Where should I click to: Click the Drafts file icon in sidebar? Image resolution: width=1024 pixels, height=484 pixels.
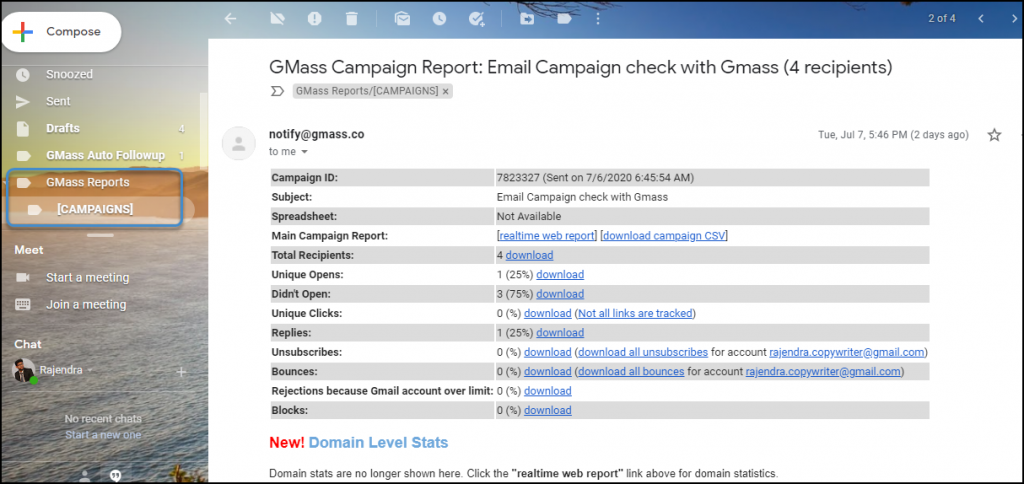tap(23, 129)
